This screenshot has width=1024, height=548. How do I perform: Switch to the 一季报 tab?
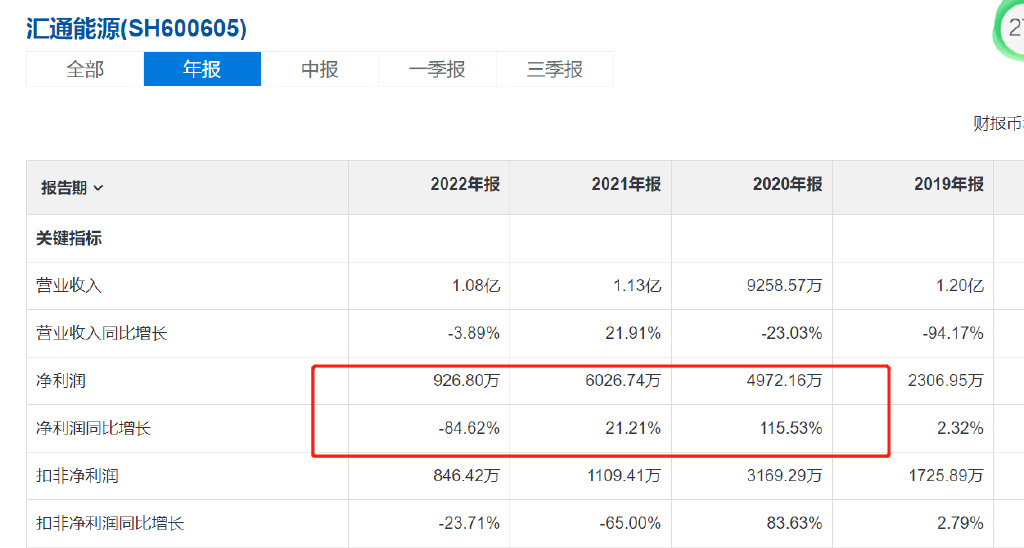click(x=437, y=69)
